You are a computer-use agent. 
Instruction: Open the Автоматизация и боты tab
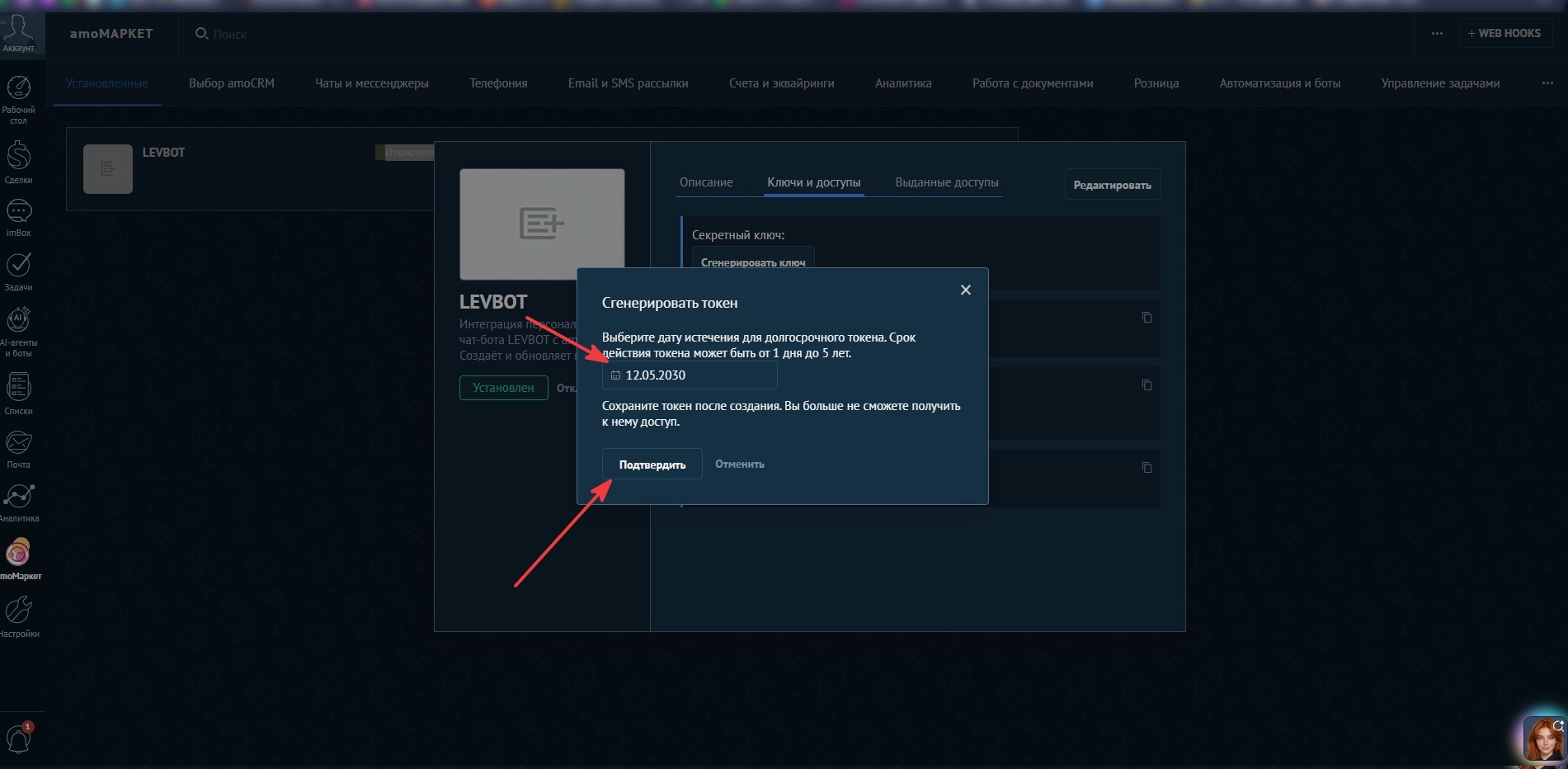click(x=1280, y=83)
